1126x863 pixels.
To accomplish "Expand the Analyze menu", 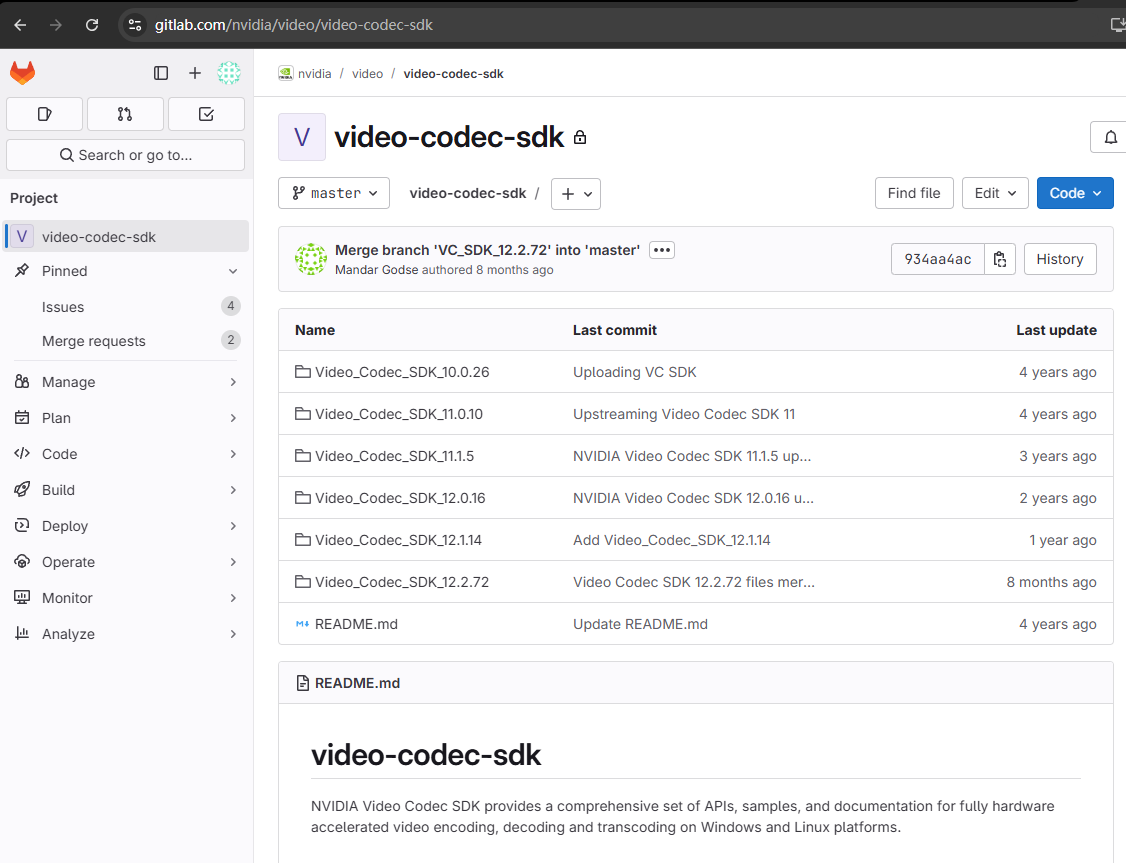I will (126, 634).
